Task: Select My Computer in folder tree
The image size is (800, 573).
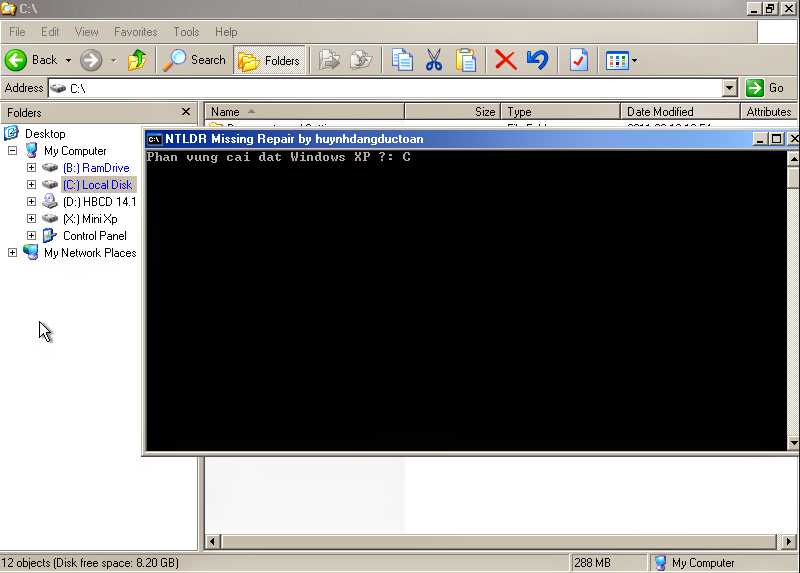Action: pyautogui.click(x=75, y=151)
